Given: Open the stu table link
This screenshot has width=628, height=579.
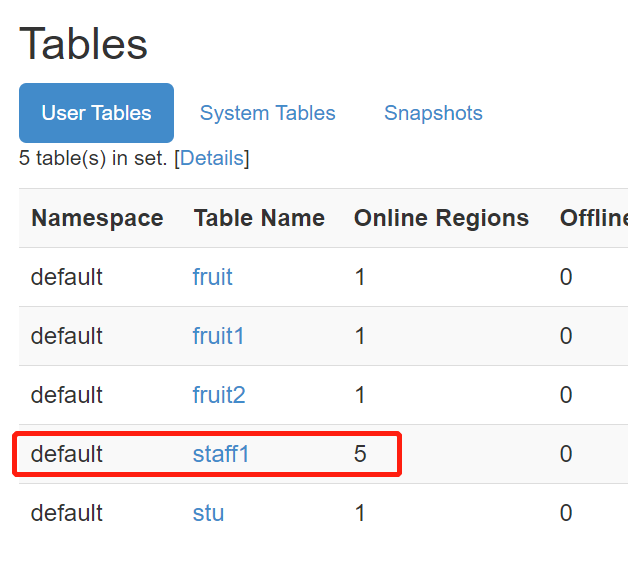Looking at the screenshot, I should click(x=208, y=513).
